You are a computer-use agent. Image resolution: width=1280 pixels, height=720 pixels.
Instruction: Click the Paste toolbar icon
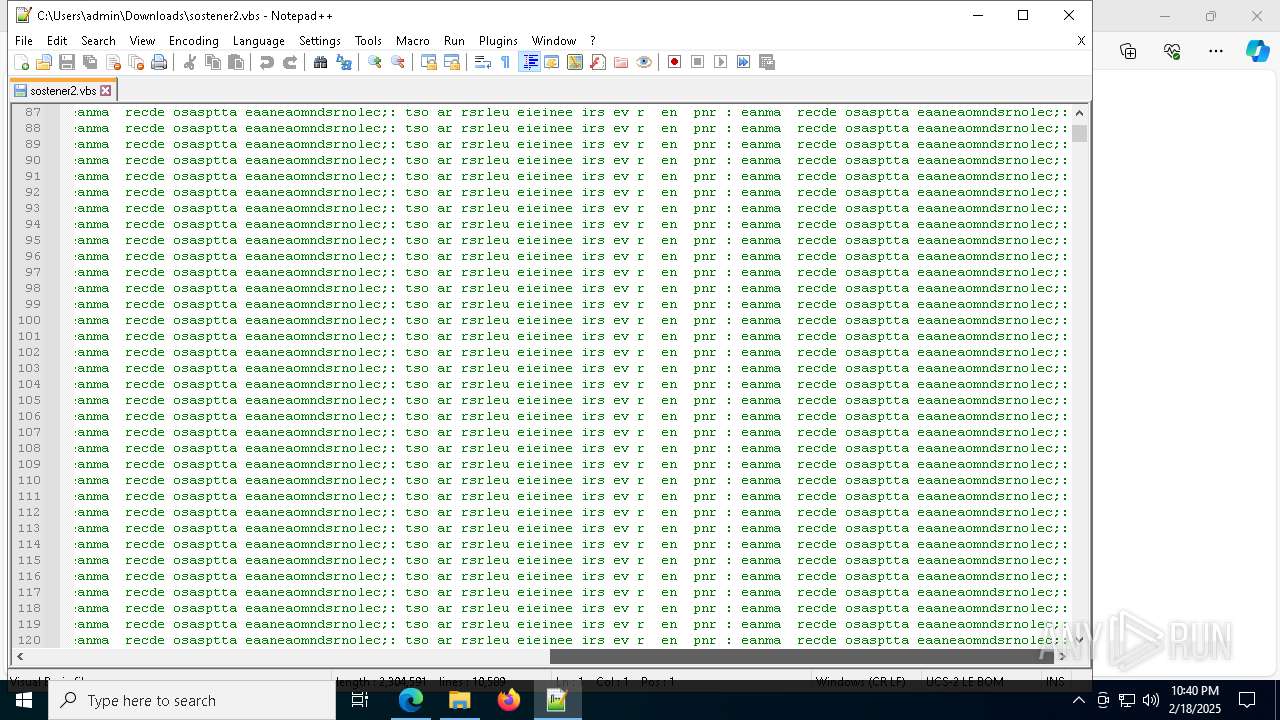[236, 62]
